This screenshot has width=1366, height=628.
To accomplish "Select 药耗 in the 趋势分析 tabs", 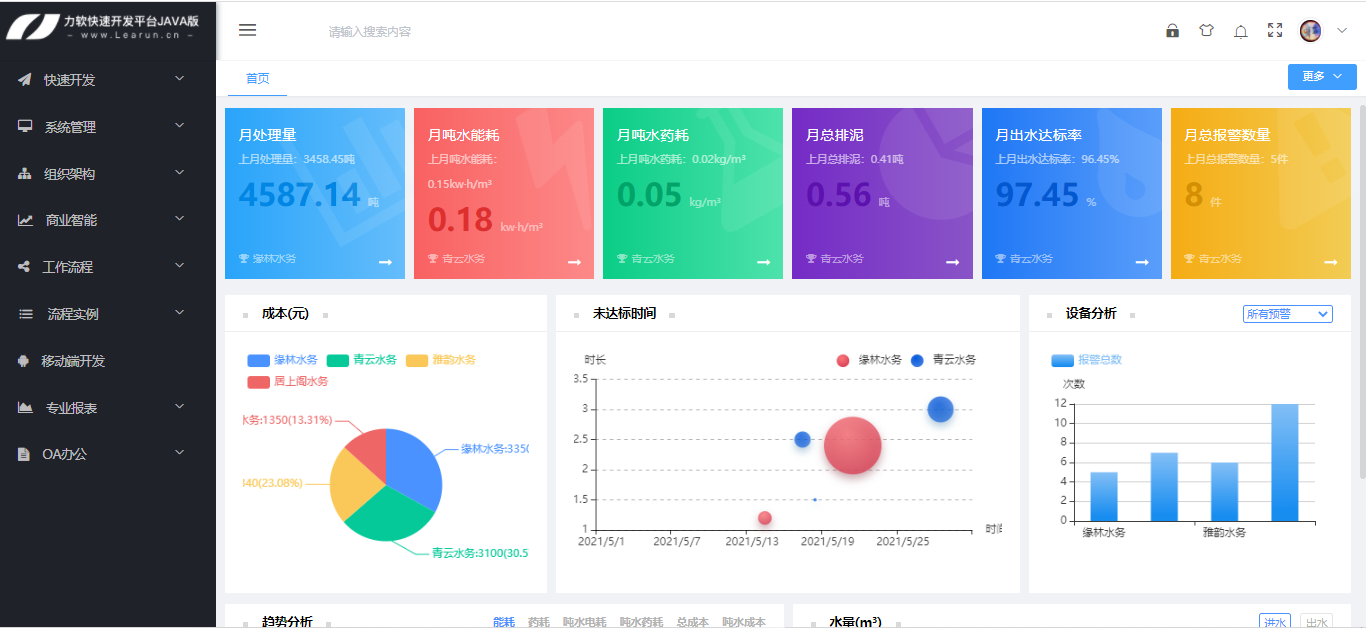I will (x=535, y=621).
